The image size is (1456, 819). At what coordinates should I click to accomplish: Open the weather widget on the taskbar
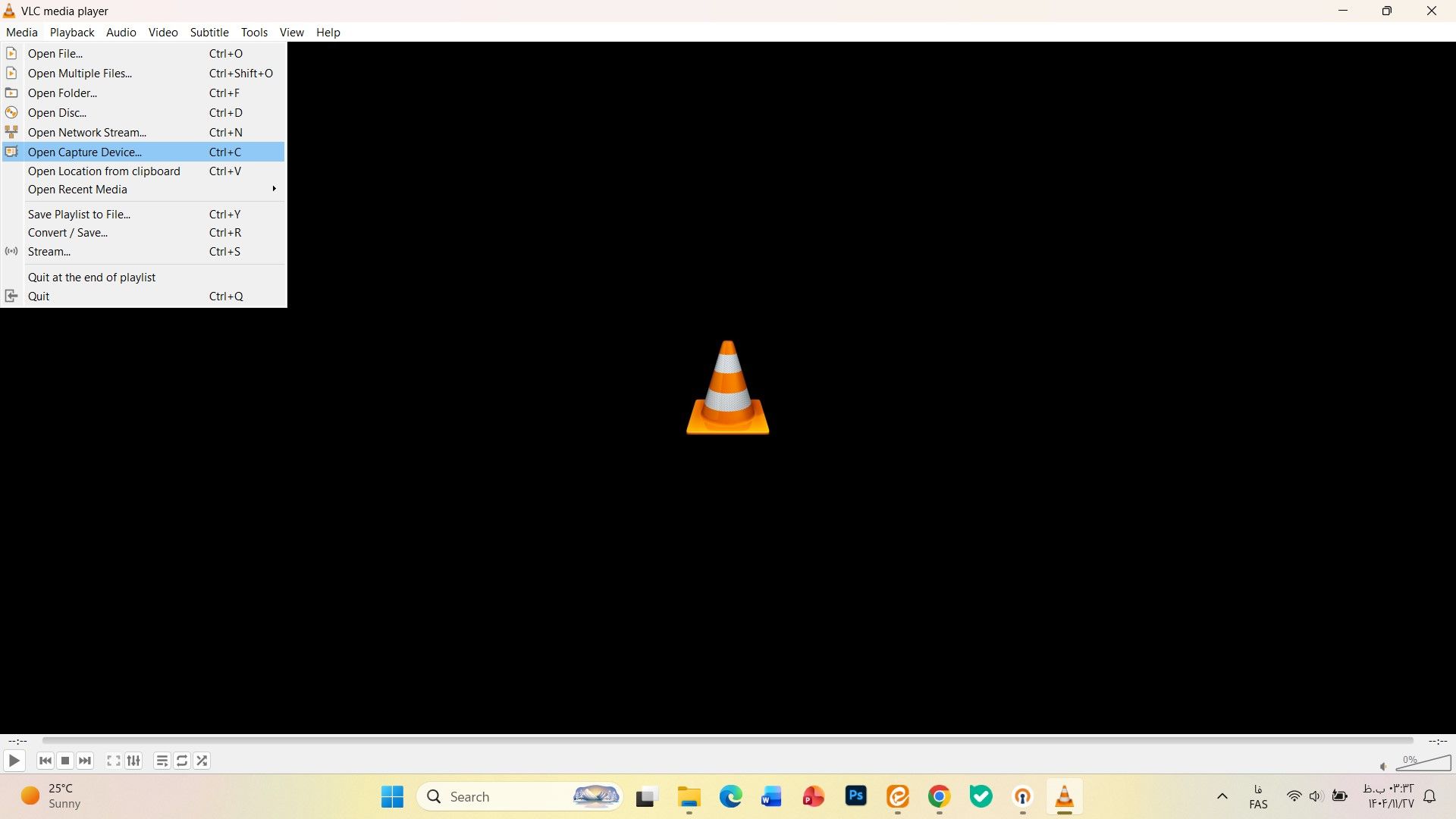[45, 796]
